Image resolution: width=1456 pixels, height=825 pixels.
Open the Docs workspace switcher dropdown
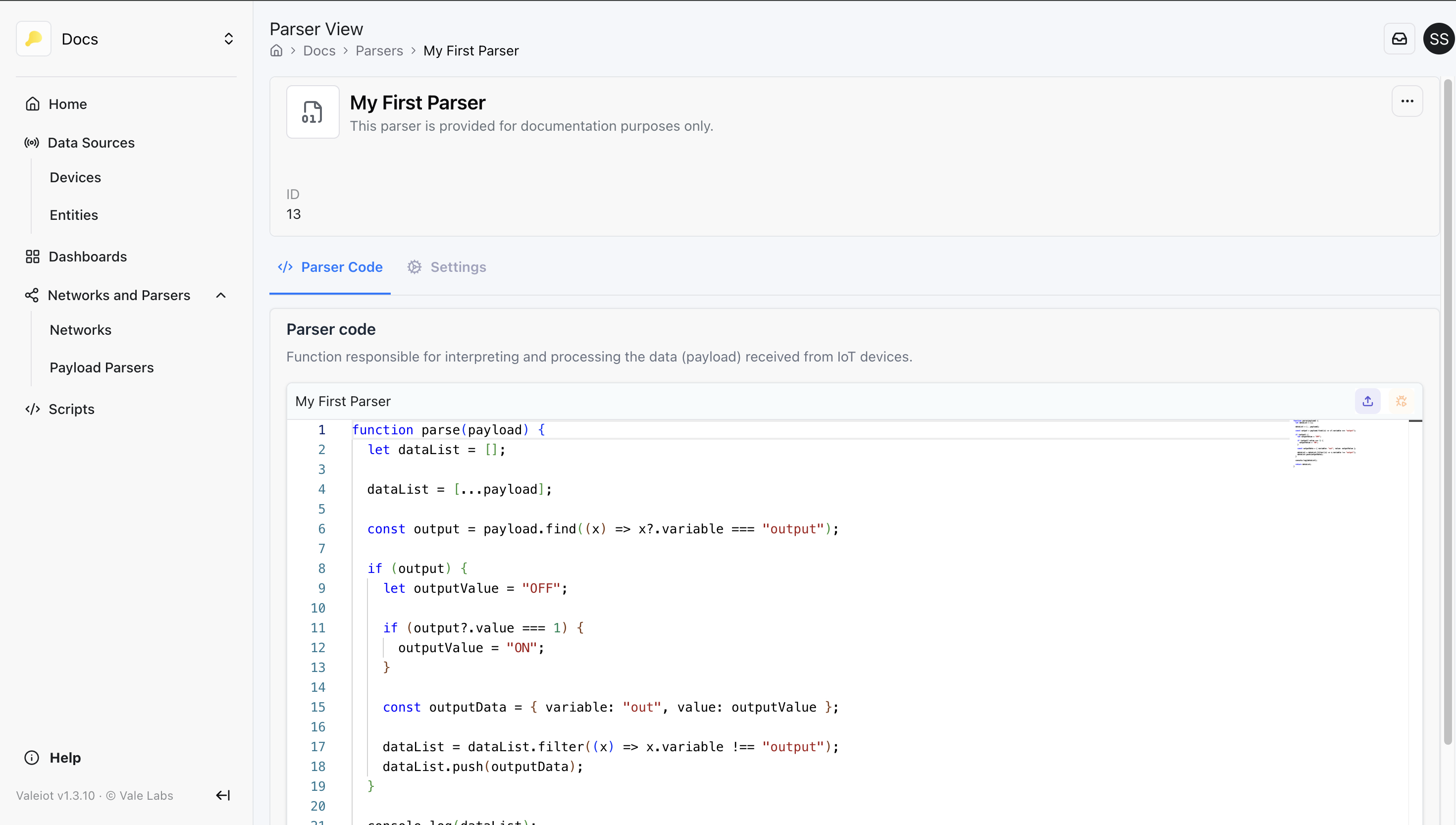229,39
